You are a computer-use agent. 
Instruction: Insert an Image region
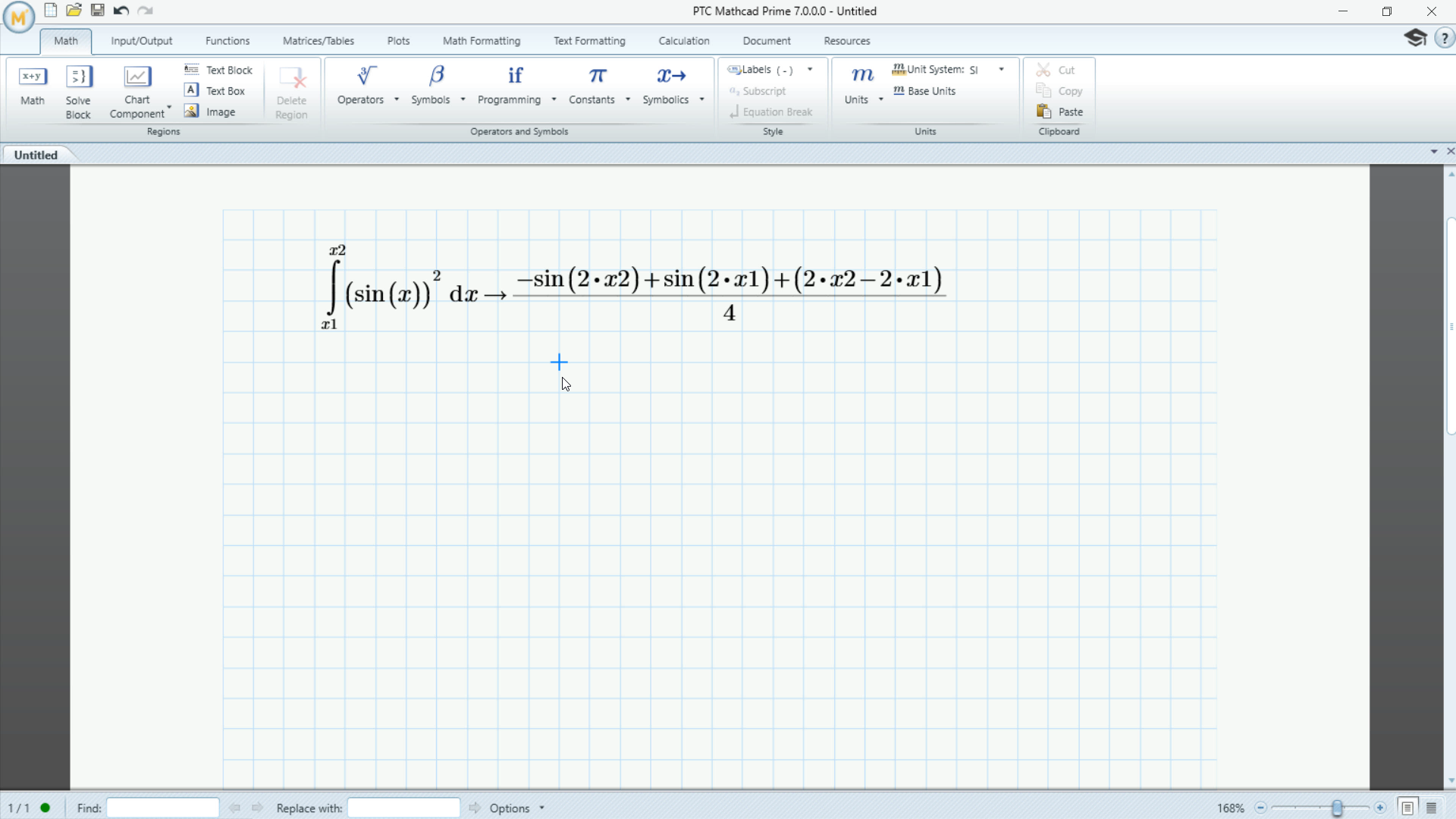pyautogui.click(x=210, y=112)
